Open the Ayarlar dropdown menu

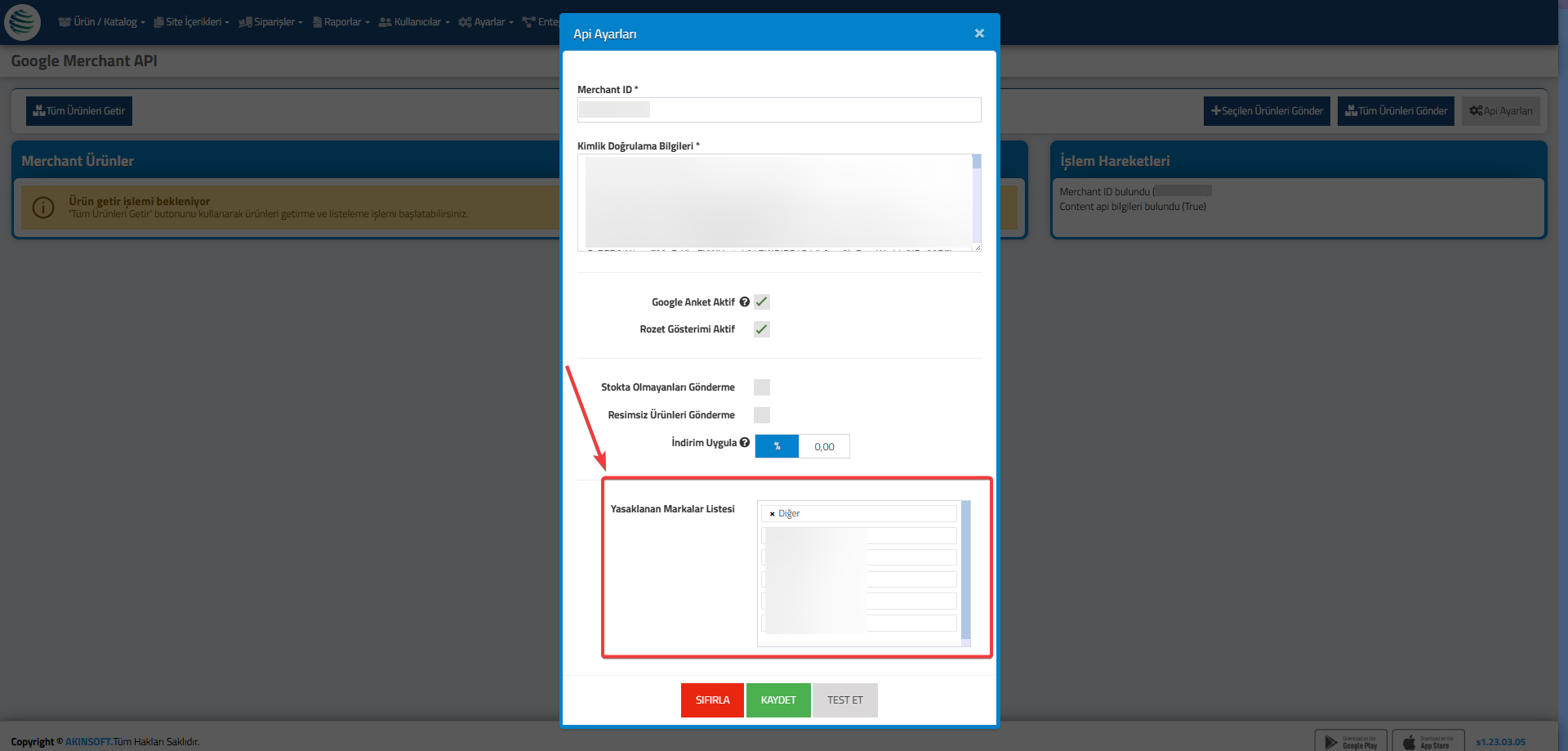point(486,22)
